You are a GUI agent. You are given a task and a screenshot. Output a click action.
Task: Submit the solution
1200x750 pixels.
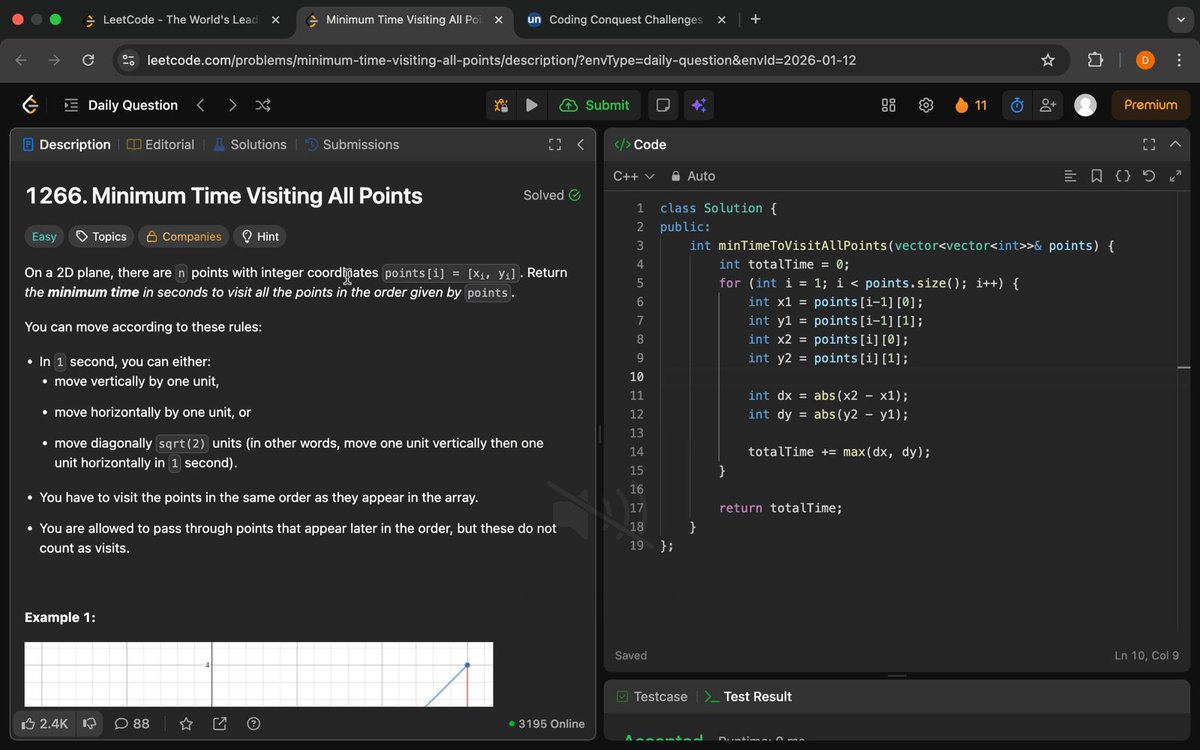tap(595, 105)
